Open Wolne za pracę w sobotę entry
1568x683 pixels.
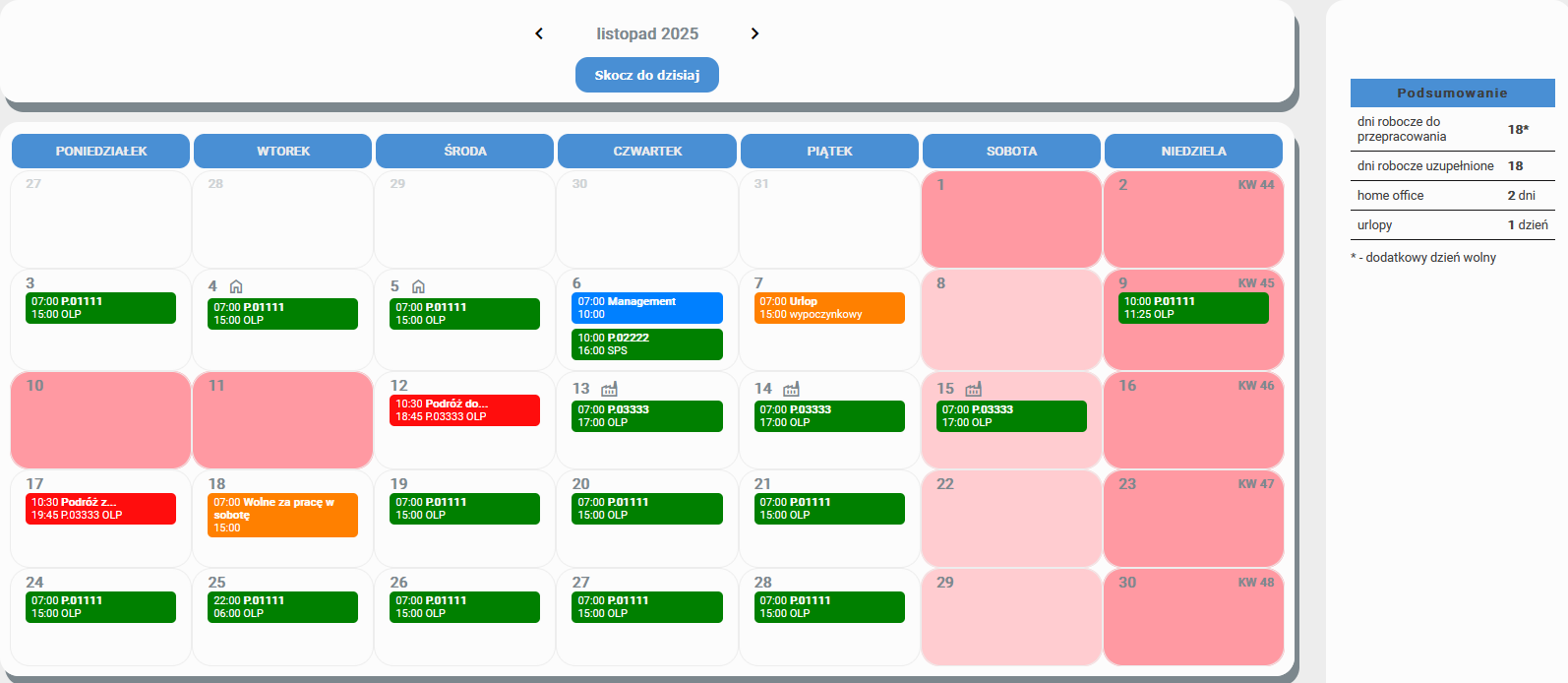(x=282, y=515)
